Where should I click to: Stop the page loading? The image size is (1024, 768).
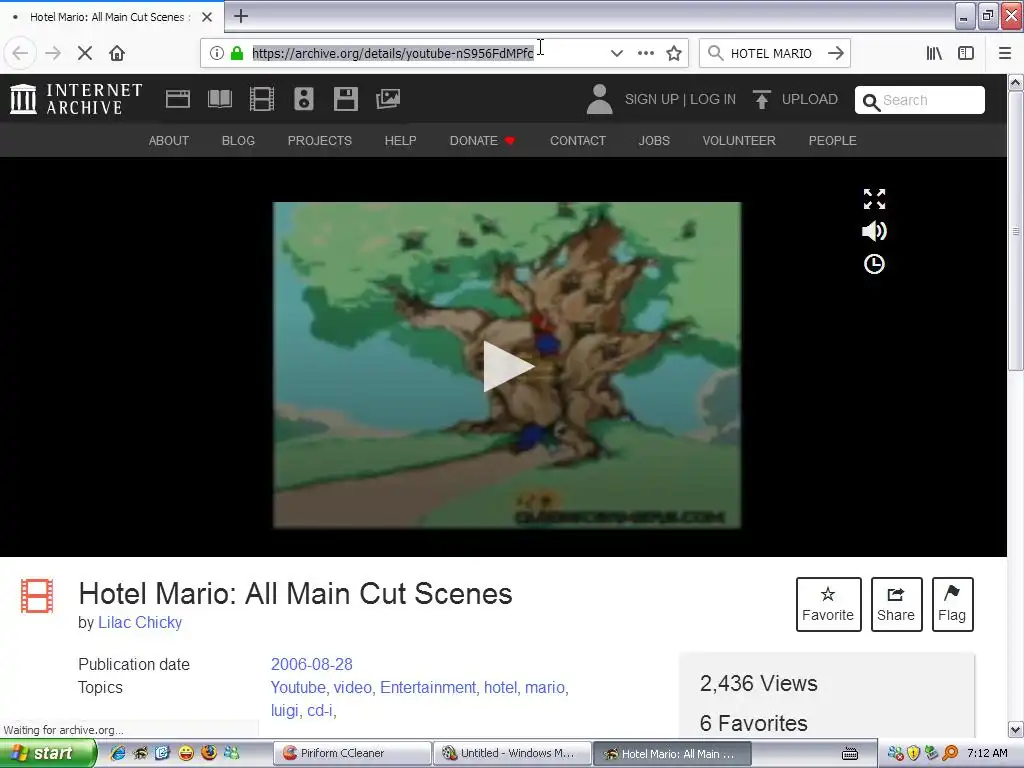tap(85, 53)
